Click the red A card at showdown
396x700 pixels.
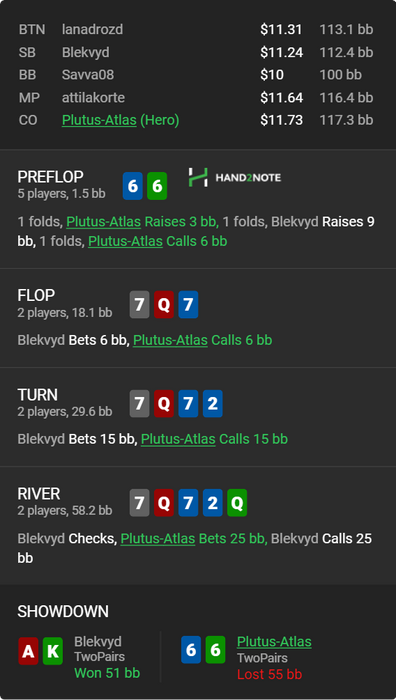[x=28, y=651]
